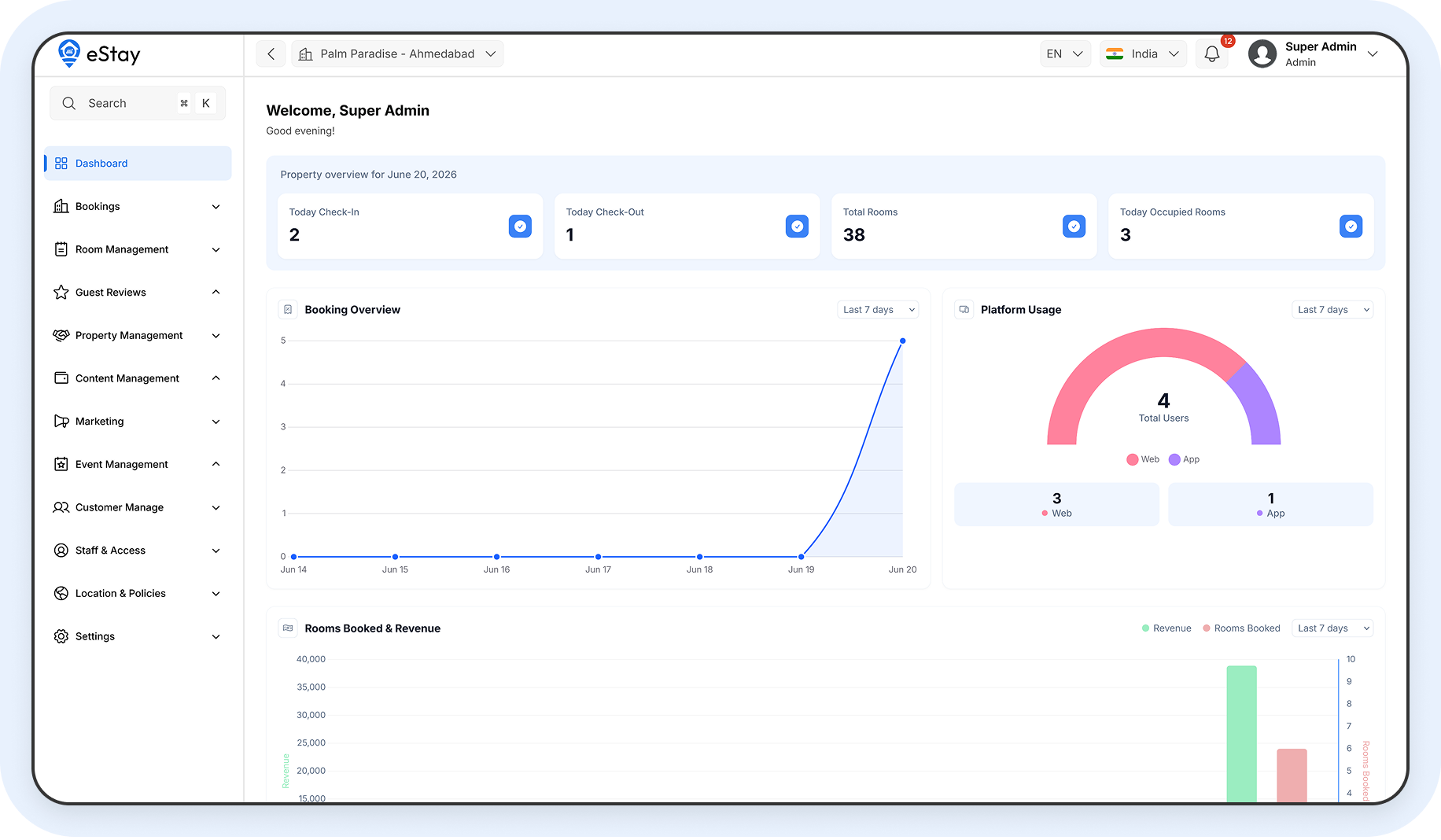Image resolution: width=1441 pixels, height=840 pixels.
Task: Toggle the Web series in Platform Usage legend
Action: pos(1143,459)
